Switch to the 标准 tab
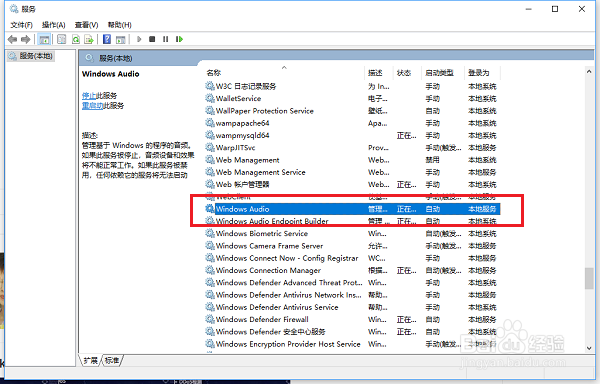The image size is (600, 384). point(112,360)
